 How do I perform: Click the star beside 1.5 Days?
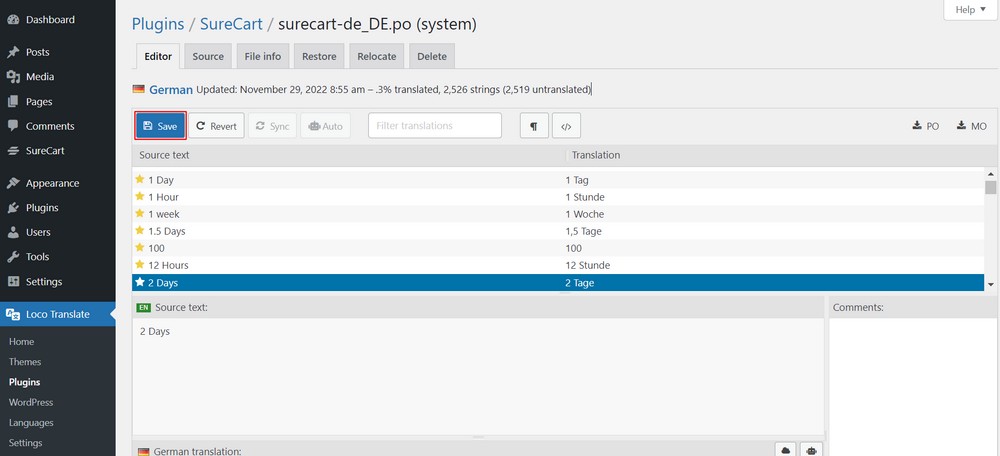pos(140,231)
